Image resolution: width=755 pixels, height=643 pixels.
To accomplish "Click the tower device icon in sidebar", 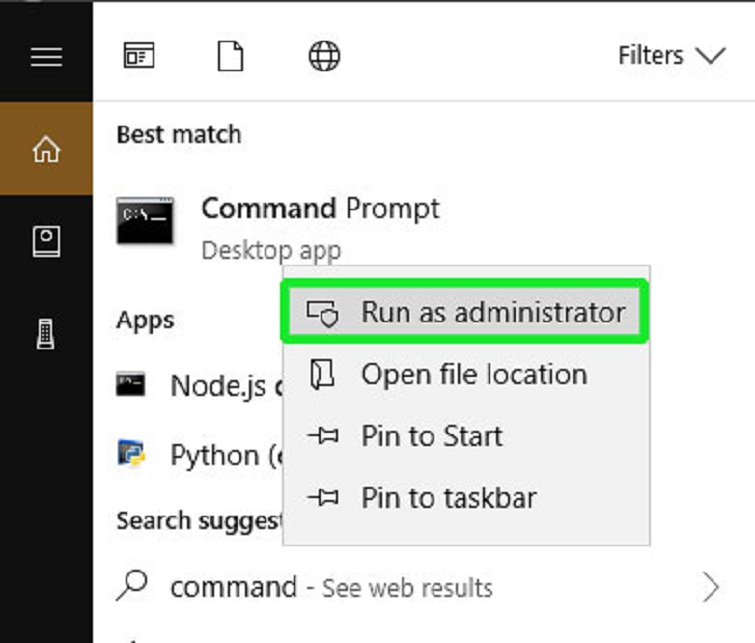I will 46,335.
